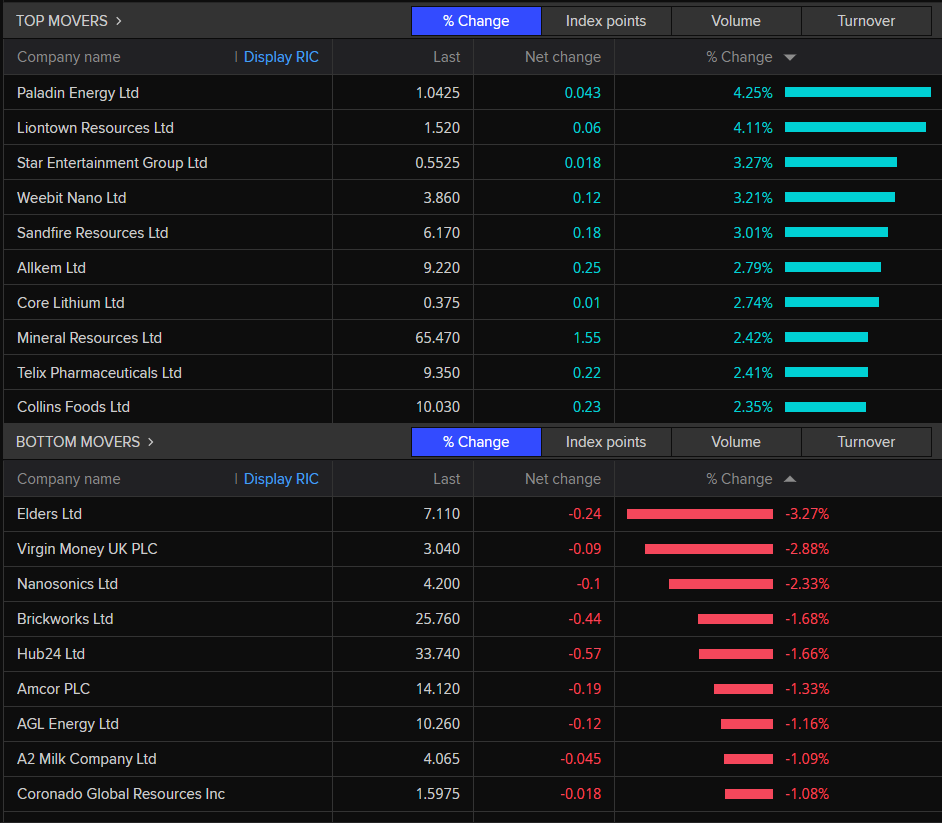The image size is (942, 823).
Task: Click Brickworks net change -0.44
Action: tap(585, 619)
